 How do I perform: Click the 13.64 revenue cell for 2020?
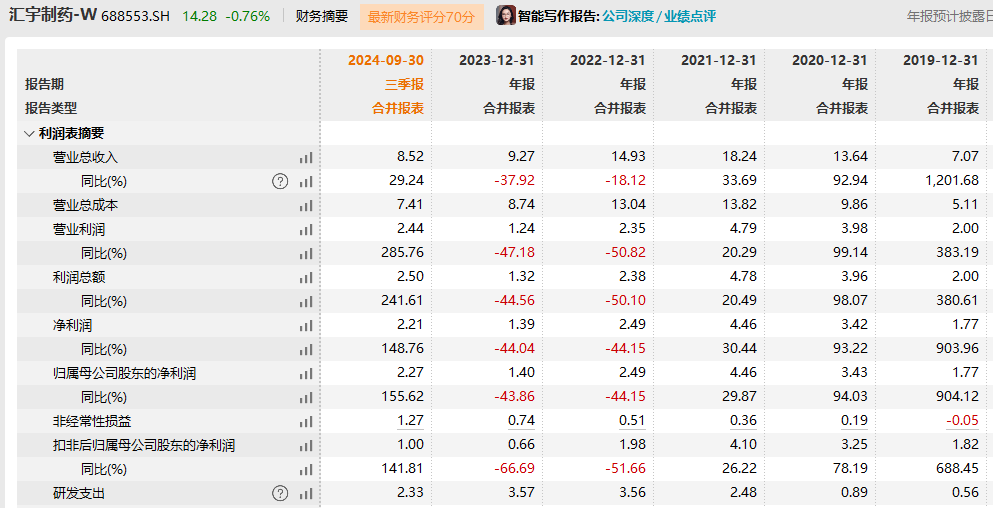tap(851, 156)
